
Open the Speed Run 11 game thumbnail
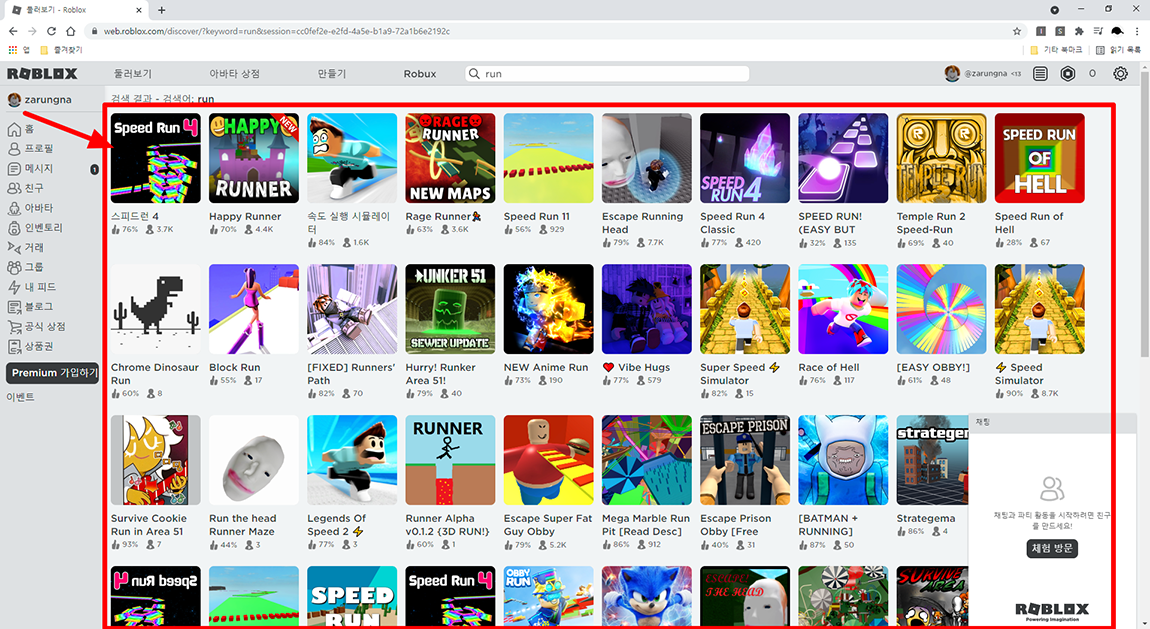pos(549,158)
